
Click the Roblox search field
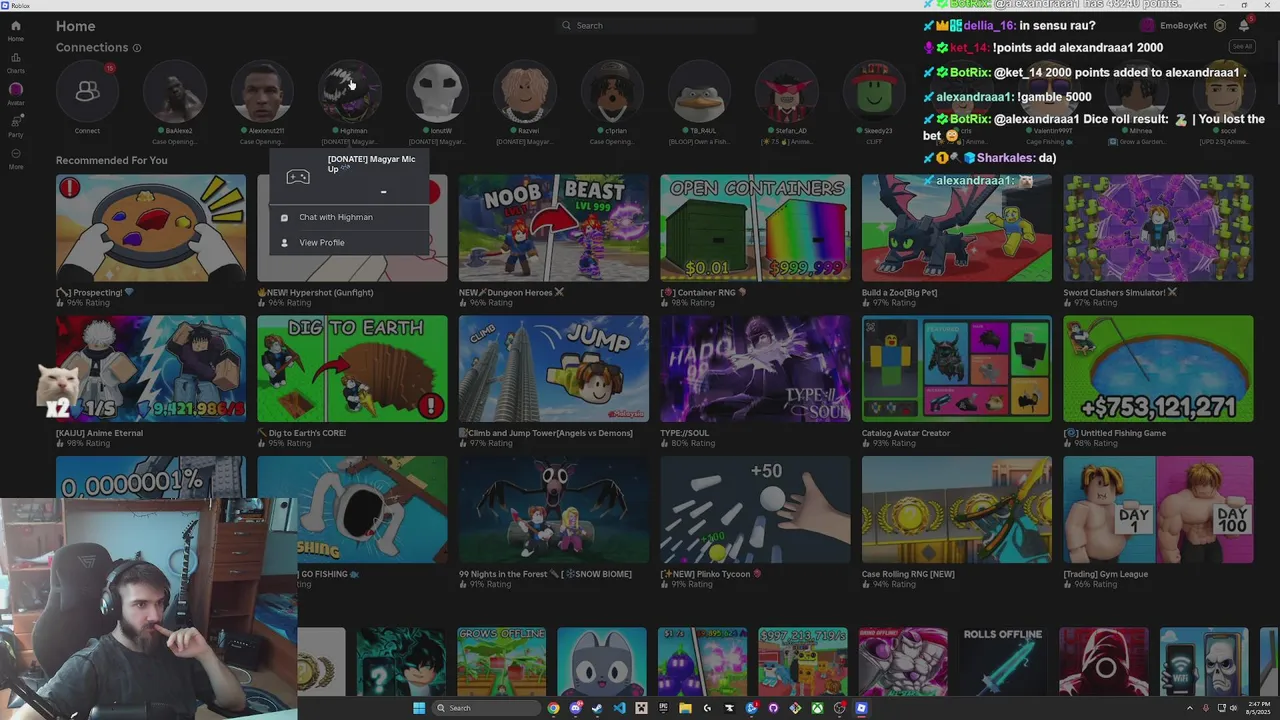(x=657, y=25)
